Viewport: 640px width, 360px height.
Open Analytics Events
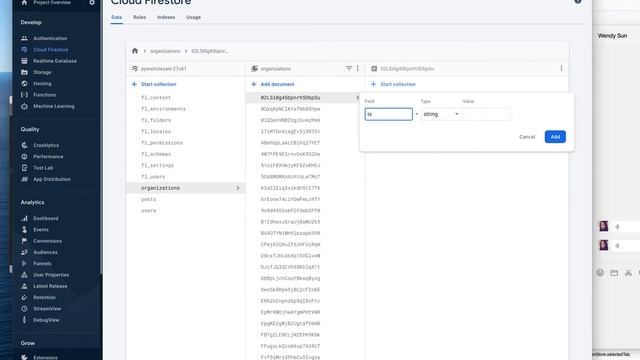[x=41, y=230]
